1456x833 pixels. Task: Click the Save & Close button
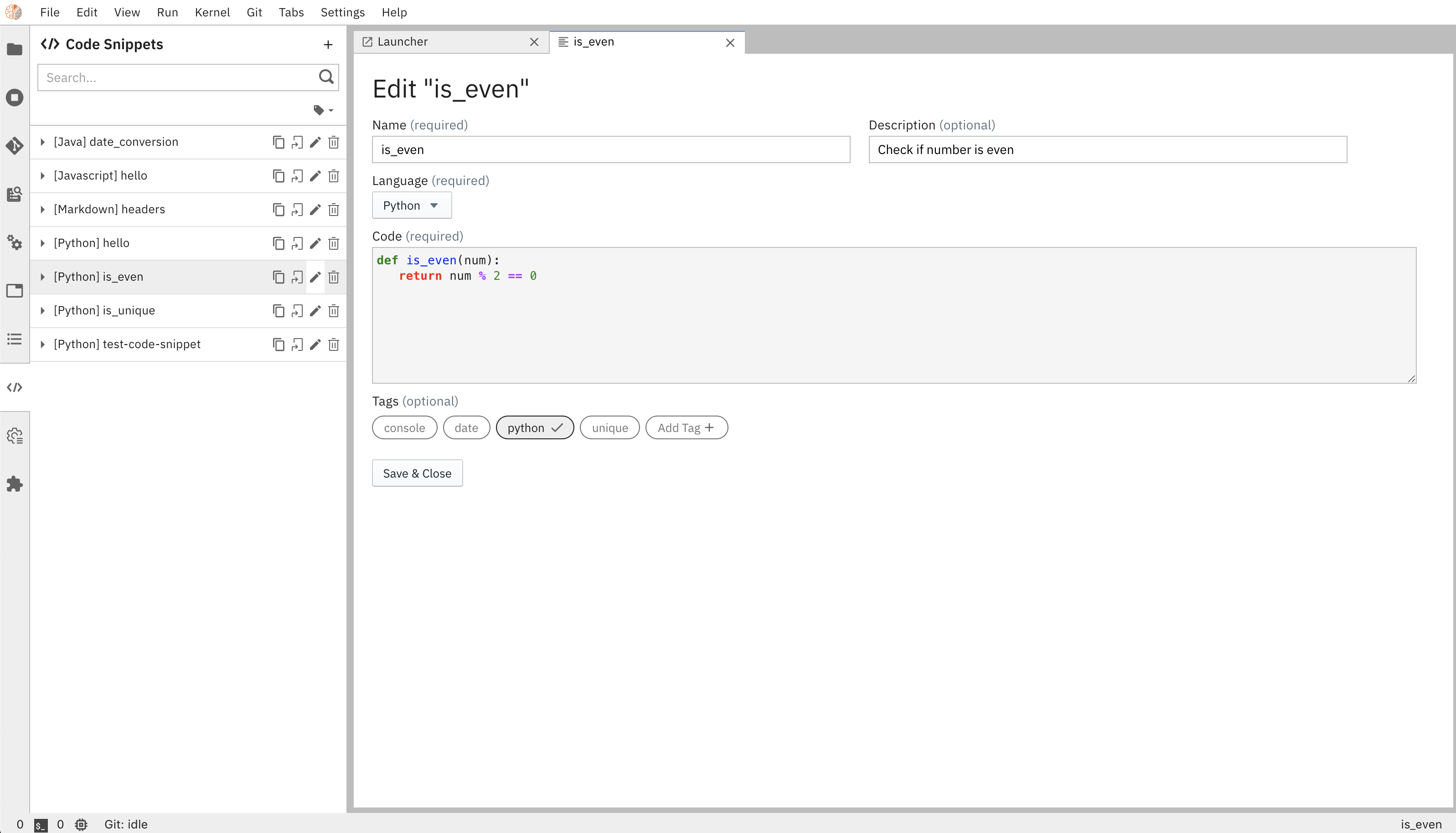417,473
